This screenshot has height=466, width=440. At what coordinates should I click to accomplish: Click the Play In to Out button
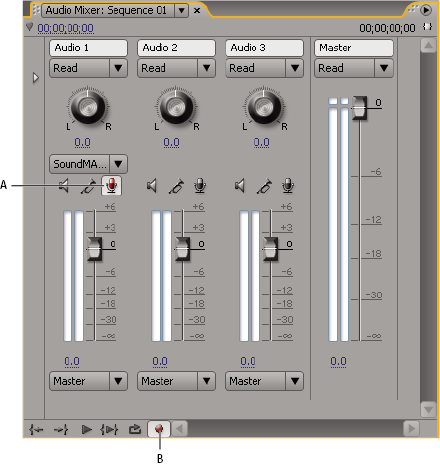(110, 429)
